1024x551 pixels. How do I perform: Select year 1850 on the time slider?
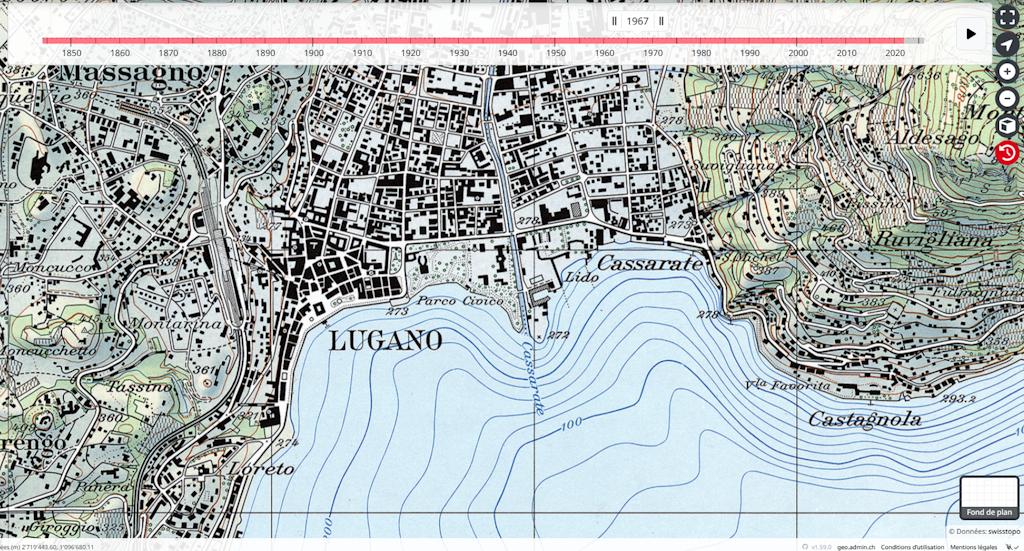point(72,41)
